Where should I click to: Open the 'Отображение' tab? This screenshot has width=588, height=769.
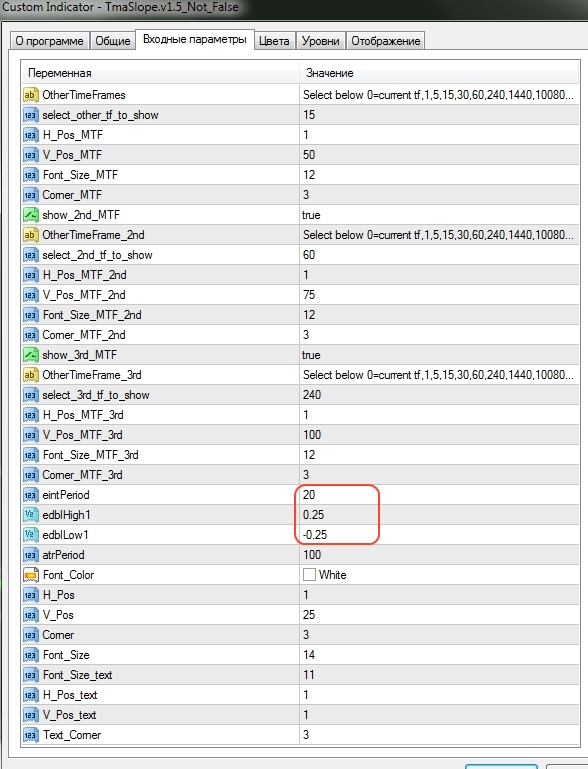click(x=385, y=41)
